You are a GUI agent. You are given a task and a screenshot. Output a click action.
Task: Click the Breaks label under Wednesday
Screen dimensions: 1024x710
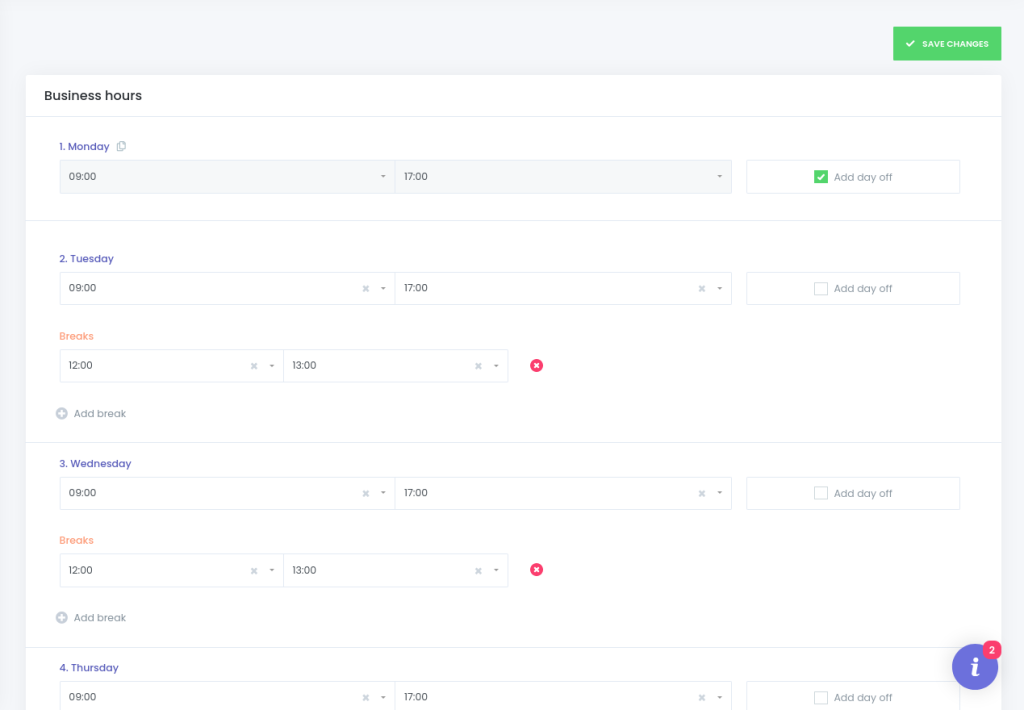point(76,541)
